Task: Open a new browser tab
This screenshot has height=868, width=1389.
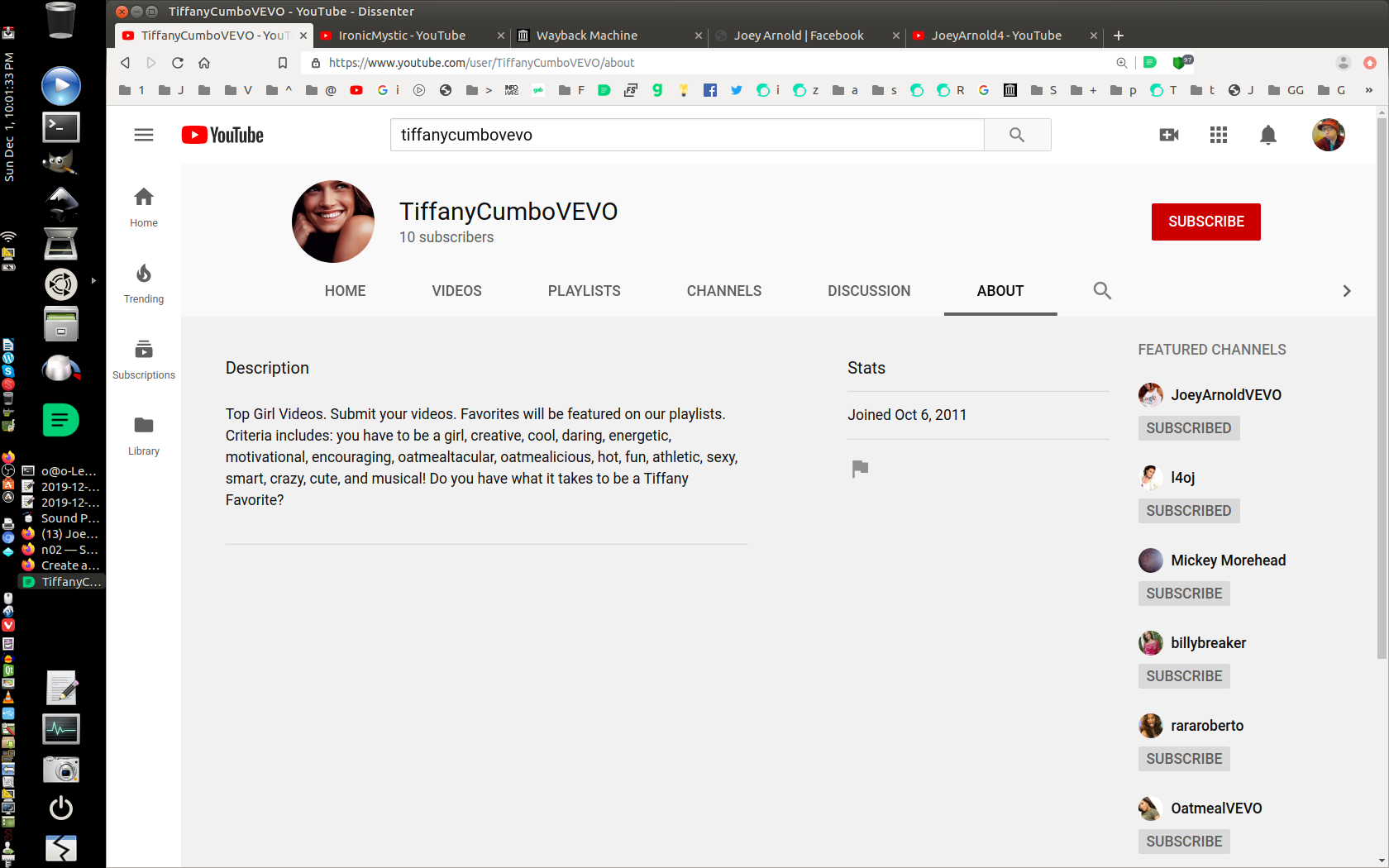Action: [1119, 36]
